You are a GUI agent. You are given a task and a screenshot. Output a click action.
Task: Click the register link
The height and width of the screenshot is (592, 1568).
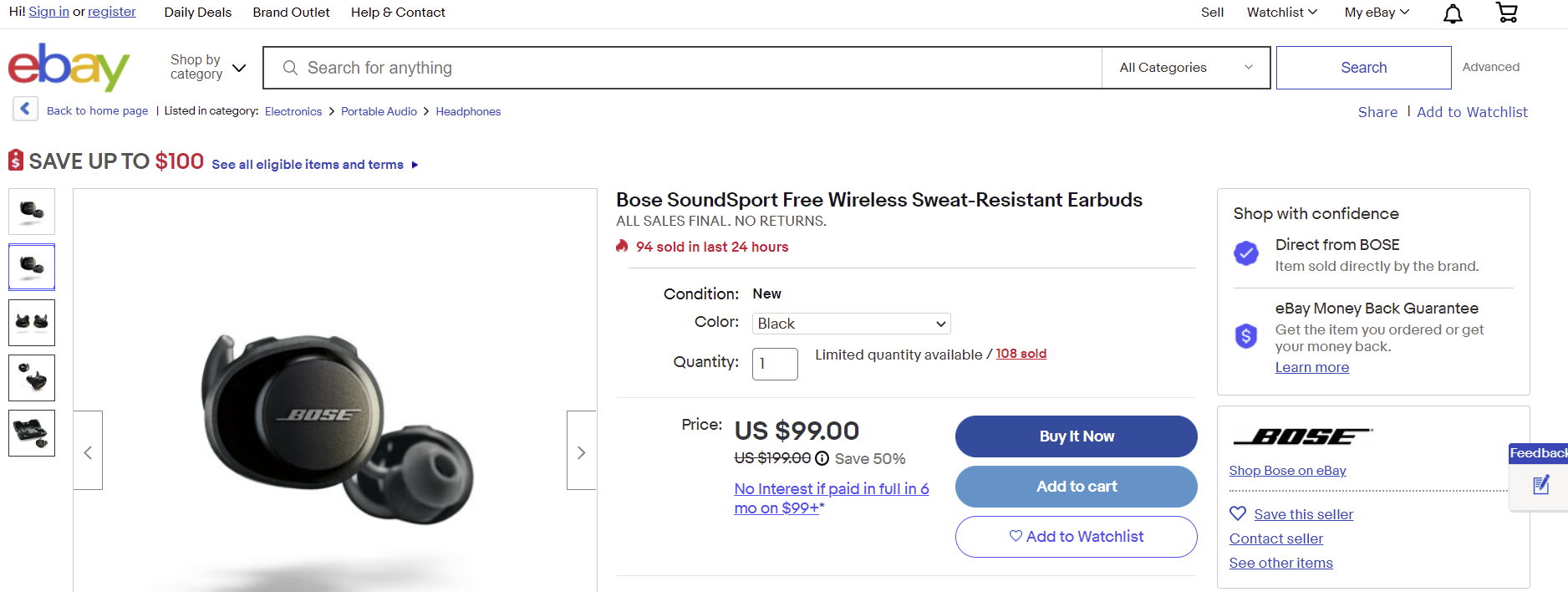(112, 12)
